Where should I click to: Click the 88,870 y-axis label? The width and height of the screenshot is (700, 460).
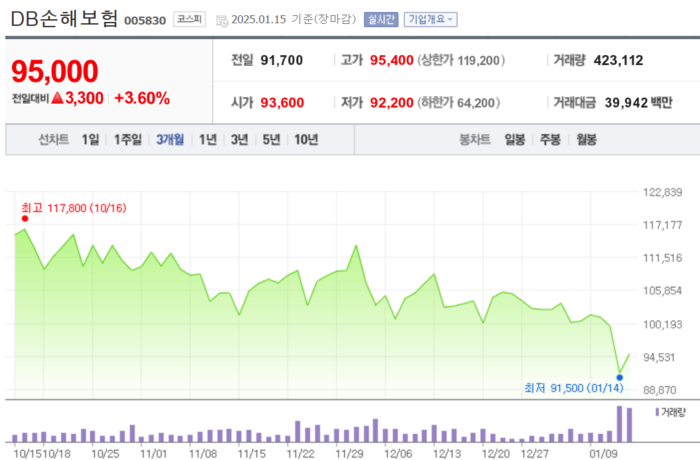click(659, 390)
